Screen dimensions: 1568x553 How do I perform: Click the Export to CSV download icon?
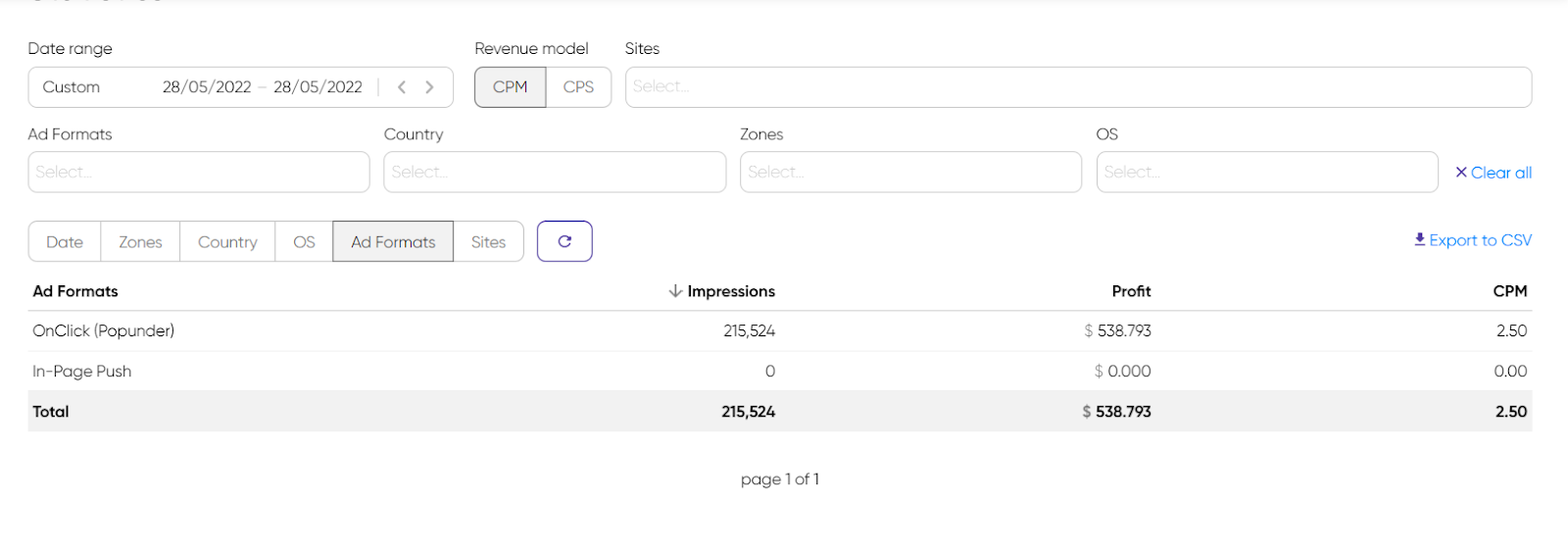tap(1419, 239)
